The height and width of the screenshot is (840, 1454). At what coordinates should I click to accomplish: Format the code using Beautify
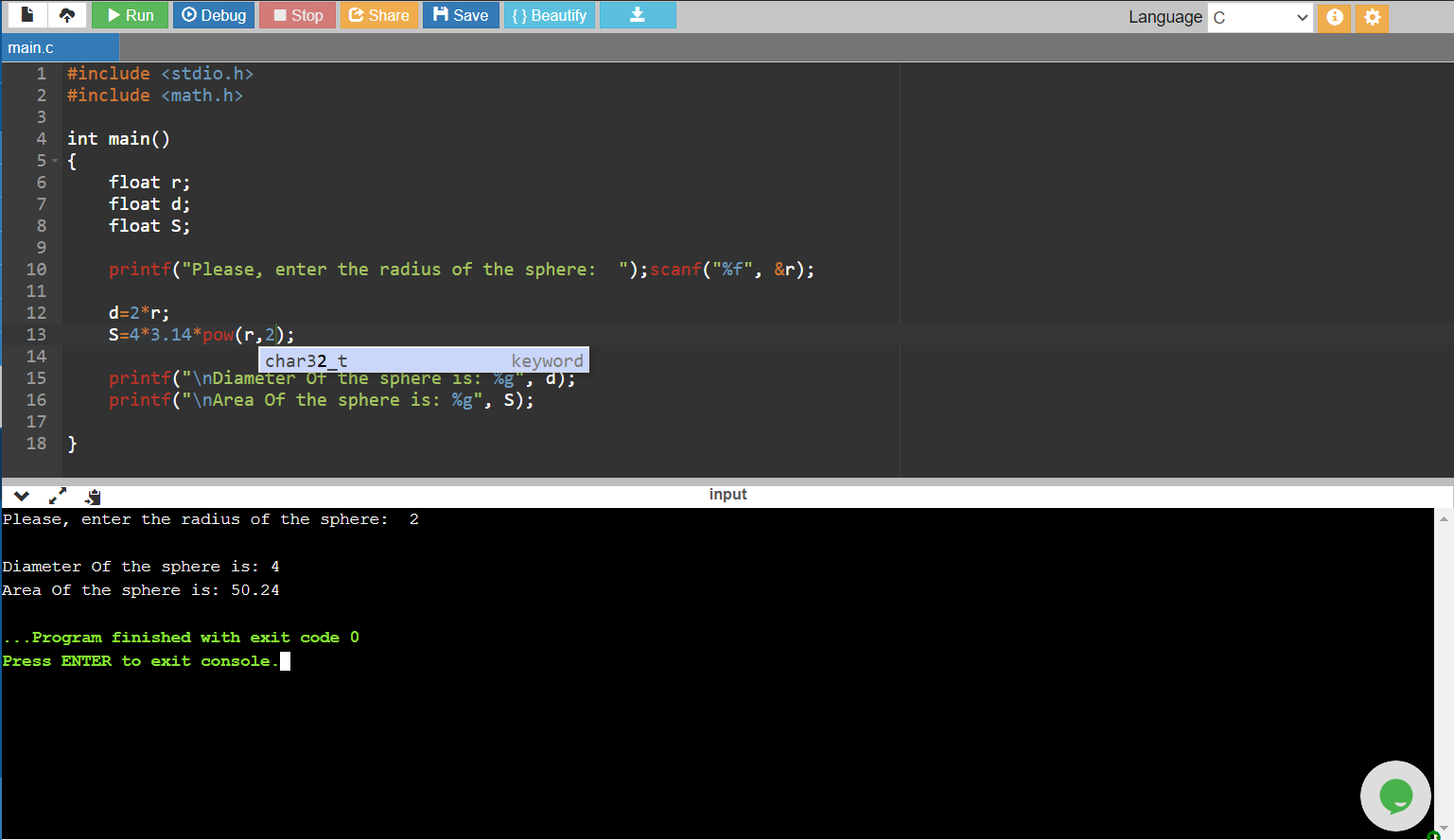coord(549,15)
